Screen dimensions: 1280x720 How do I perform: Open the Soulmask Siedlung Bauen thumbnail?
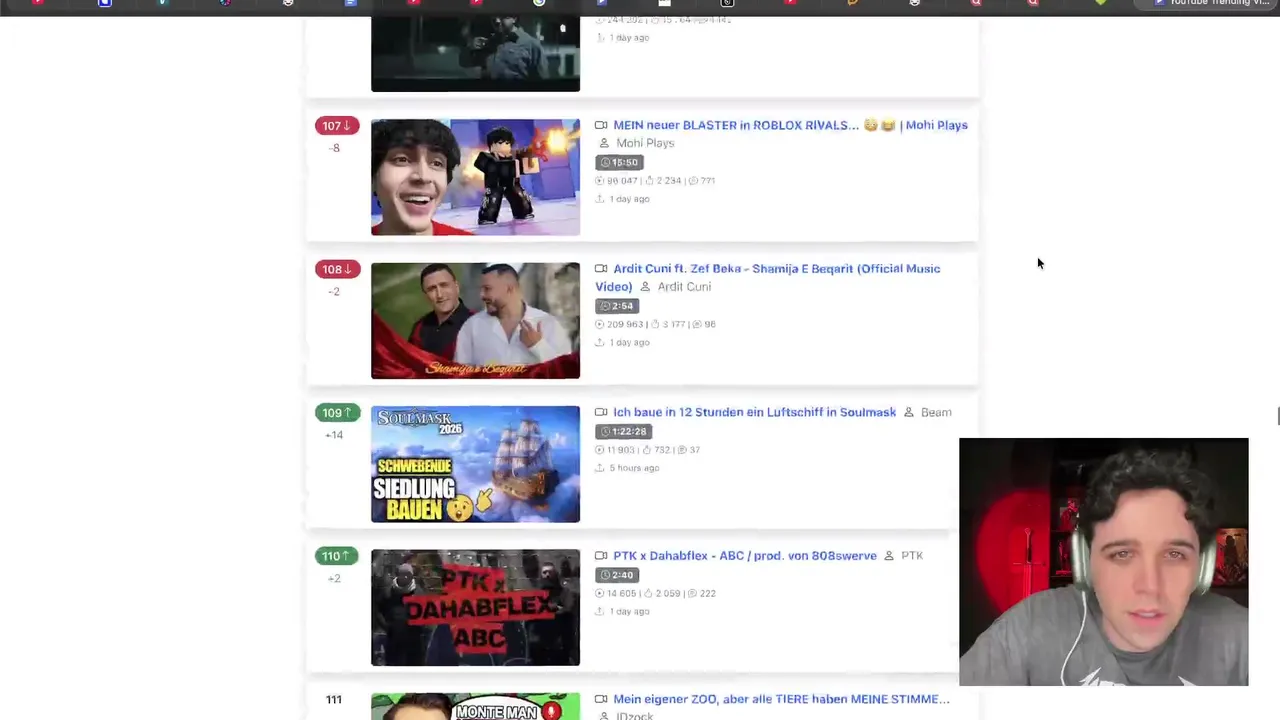pos(475,464)
